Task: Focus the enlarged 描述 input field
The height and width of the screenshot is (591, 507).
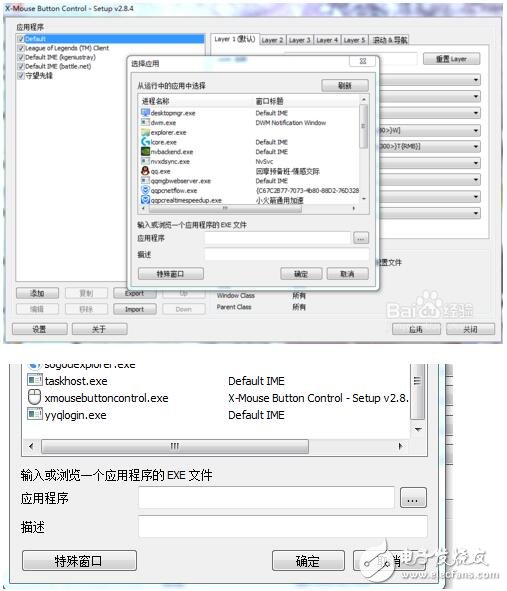Action: [283, 527]
